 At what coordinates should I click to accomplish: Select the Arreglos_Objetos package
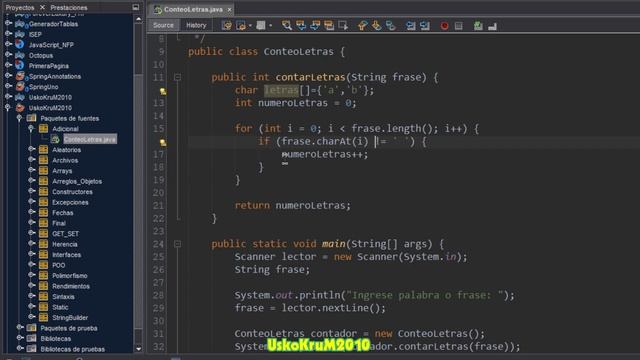[x=77, y=181]
